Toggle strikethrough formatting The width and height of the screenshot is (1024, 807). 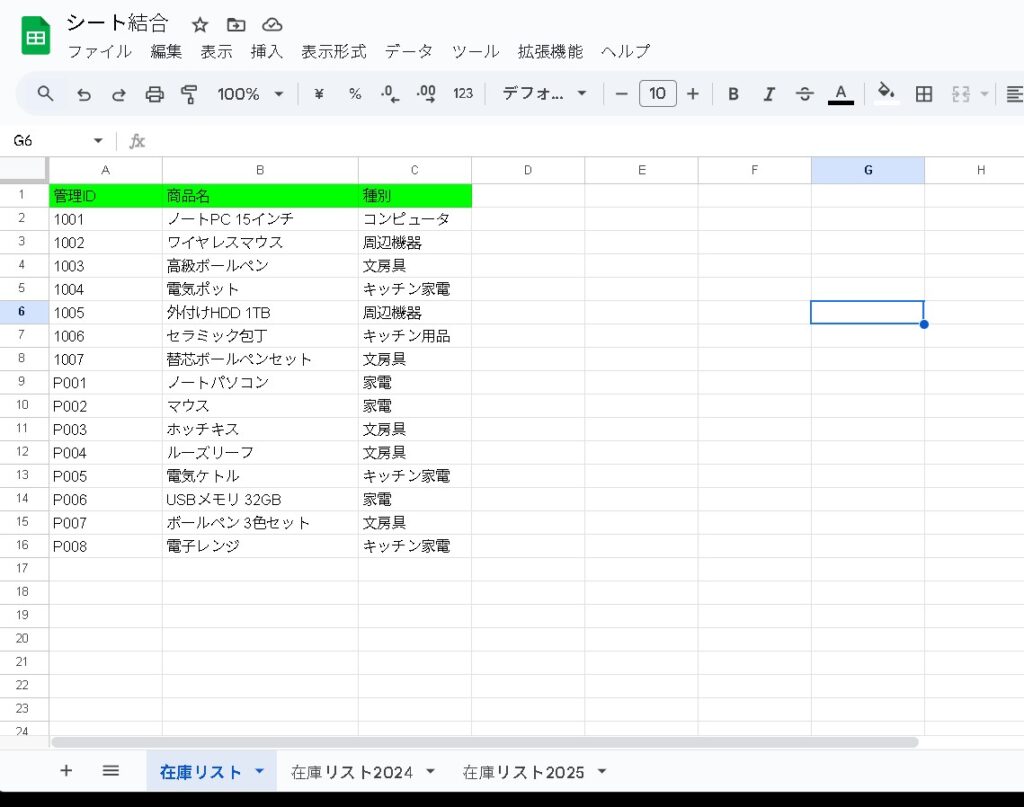(804, 94)
